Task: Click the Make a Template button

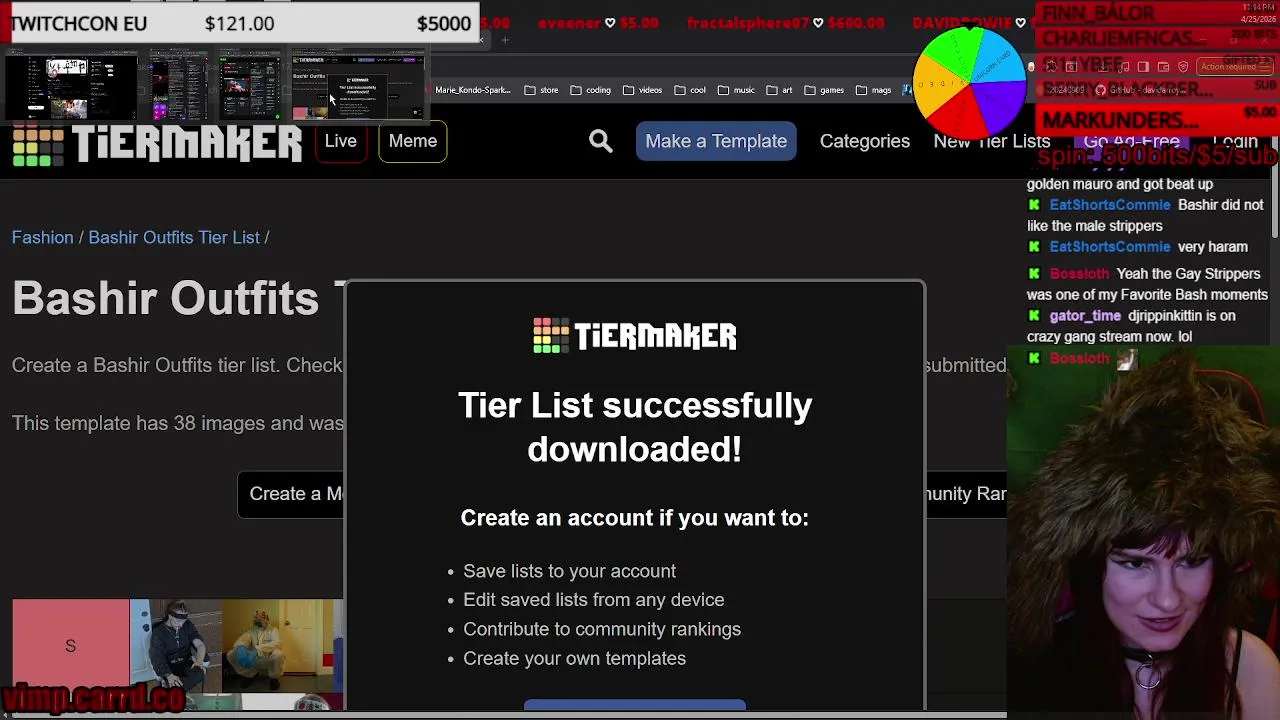Action: (x=716, y=141)
